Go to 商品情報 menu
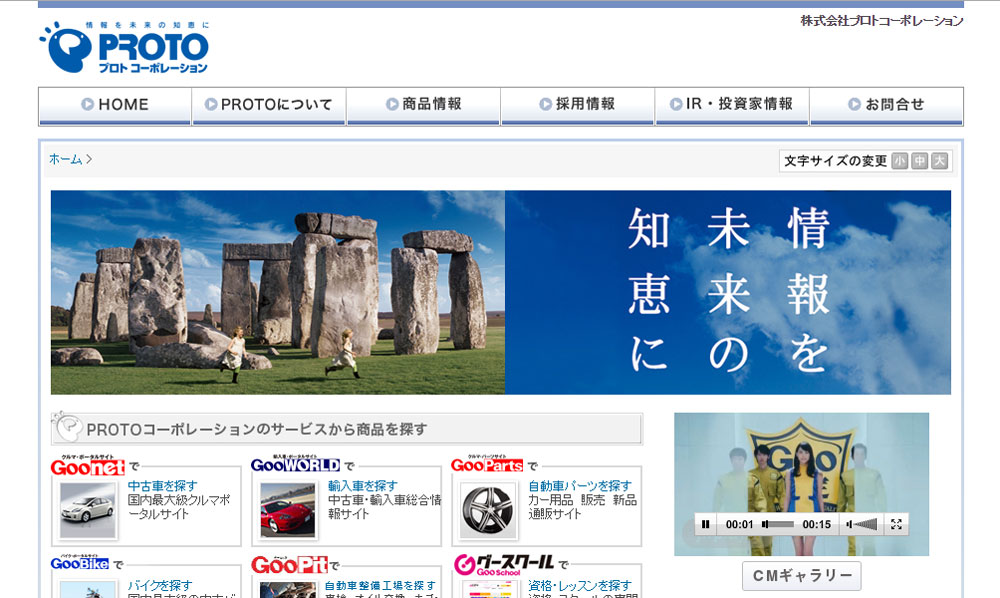This screenshot has width=1000, height=598. click(x=423, y=106)
